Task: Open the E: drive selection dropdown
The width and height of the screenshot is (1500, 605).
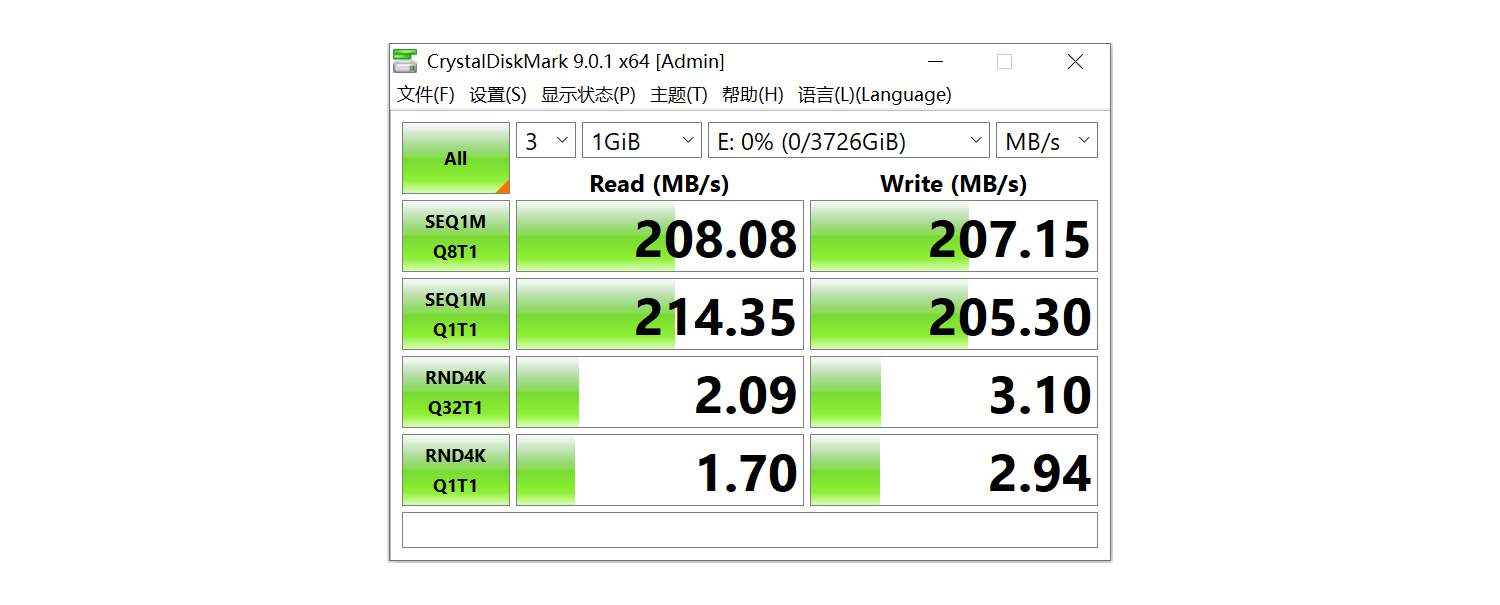Action: [x=849, y=141]
